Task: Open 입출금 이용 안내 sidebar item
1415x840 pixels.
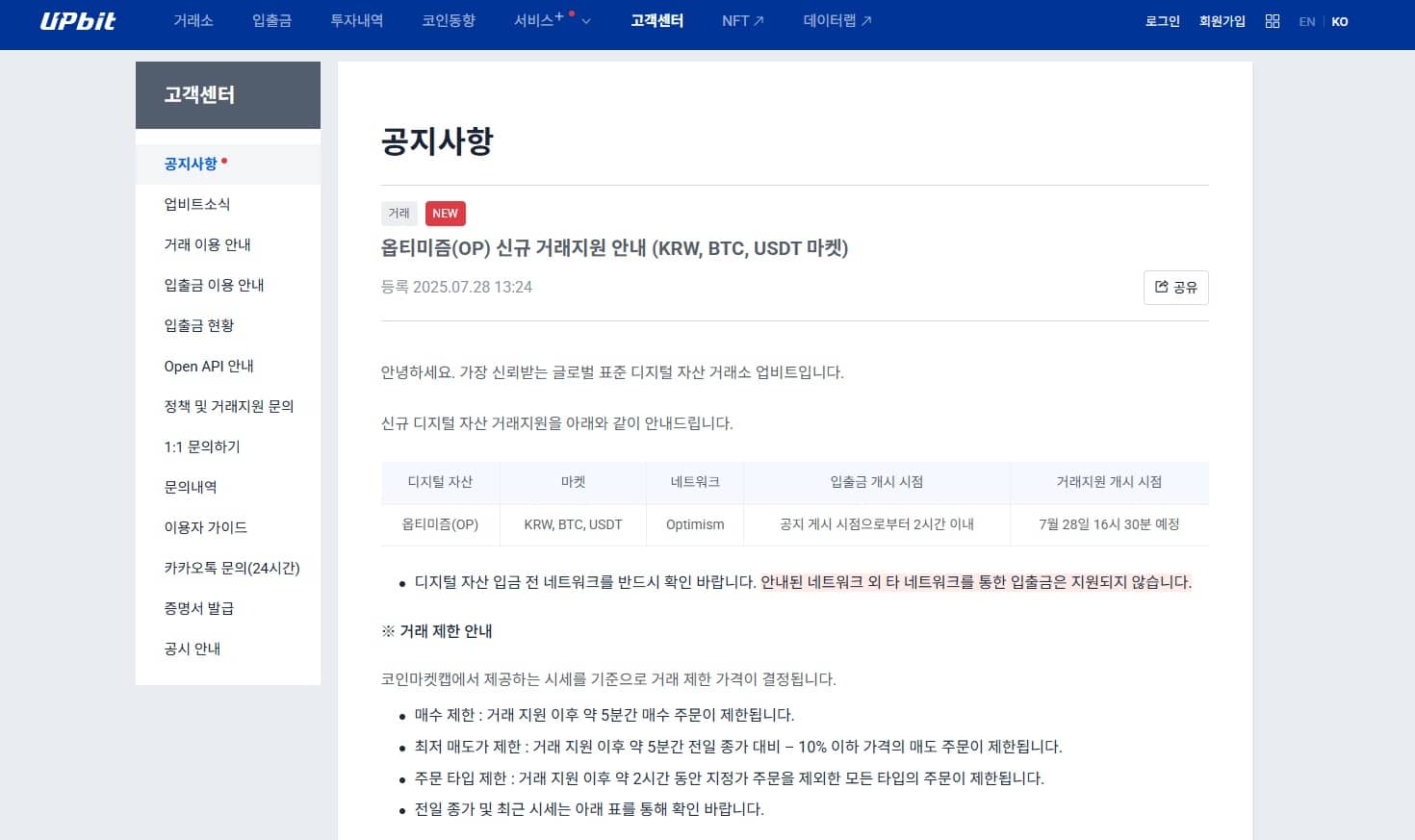Action: pyautogui.click(x=228, y=285)
